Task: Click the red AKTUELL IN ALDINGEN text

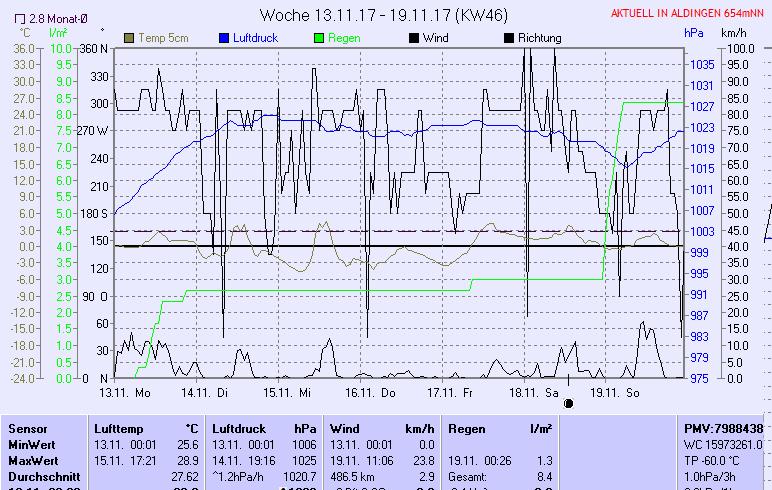Action: (x=689, y=13)
